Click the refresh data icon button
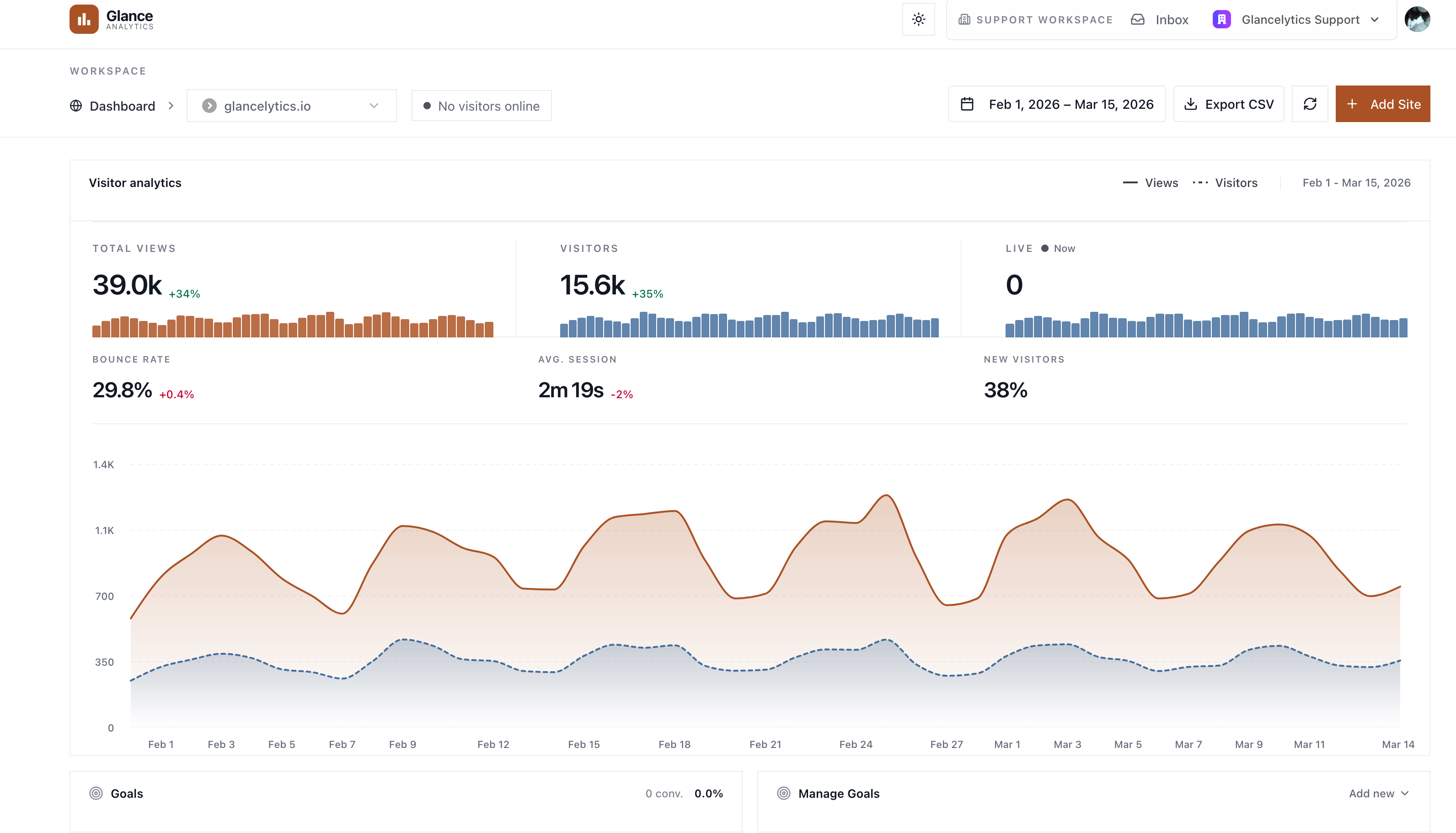Image resolution: width=1456 pixels, height=833 pixels. click(1310, 104)
